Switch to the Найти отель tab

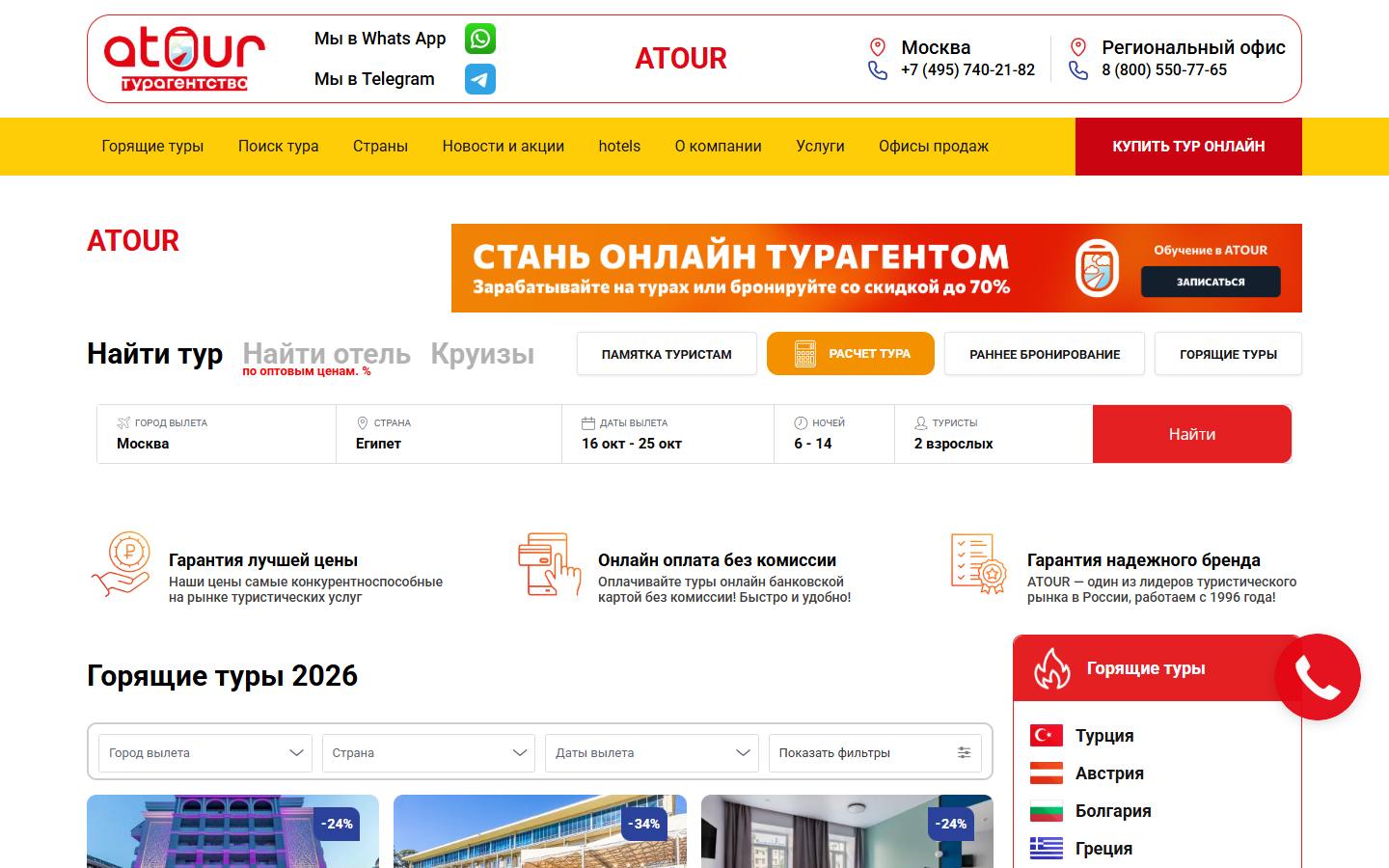(326, 354)
